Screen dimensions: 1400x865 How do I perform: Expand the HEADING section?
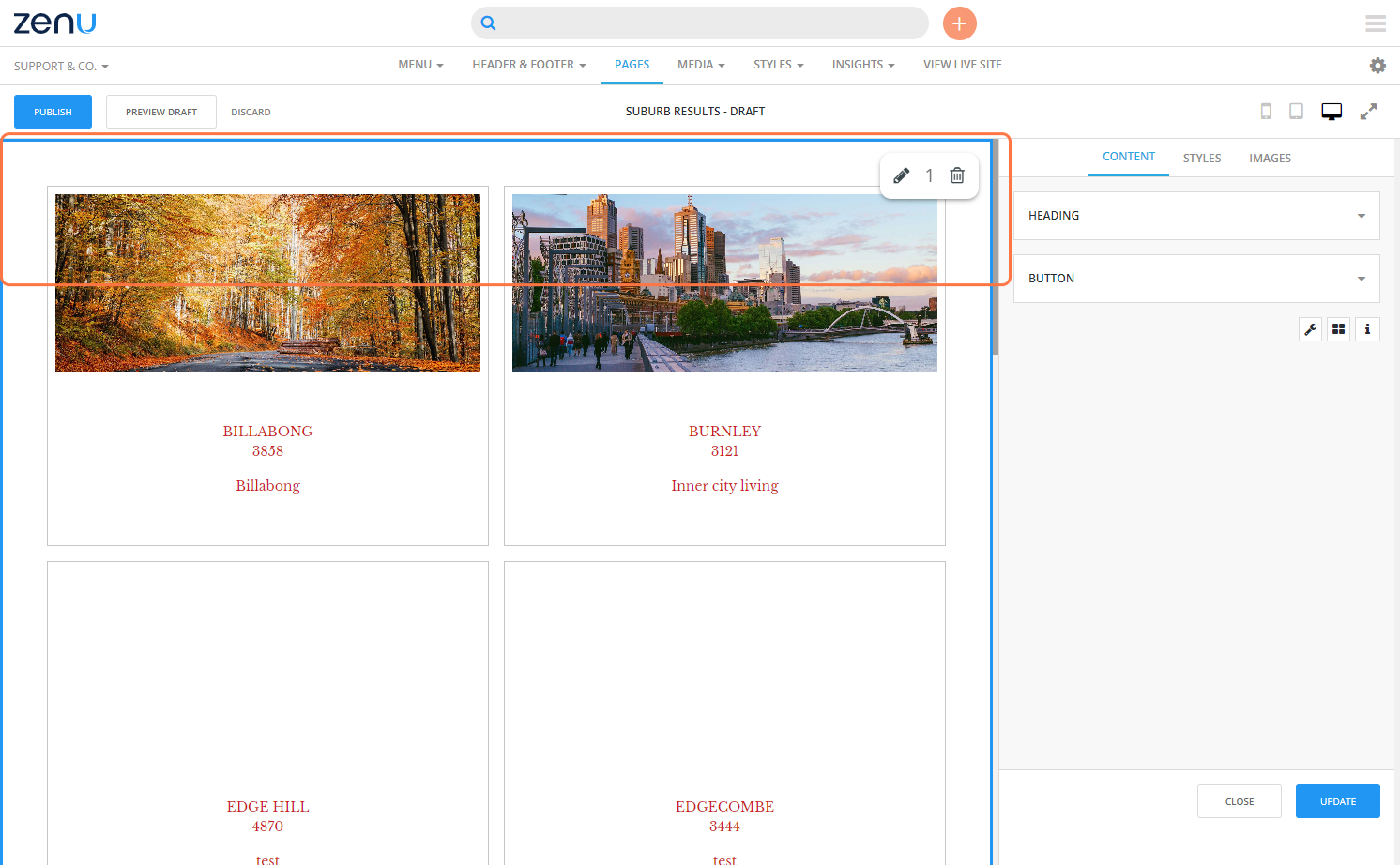(x=1196, y=216)
